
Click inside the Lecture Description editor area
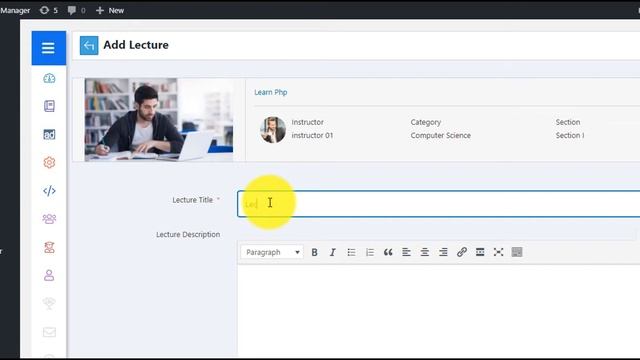(438, 310)
